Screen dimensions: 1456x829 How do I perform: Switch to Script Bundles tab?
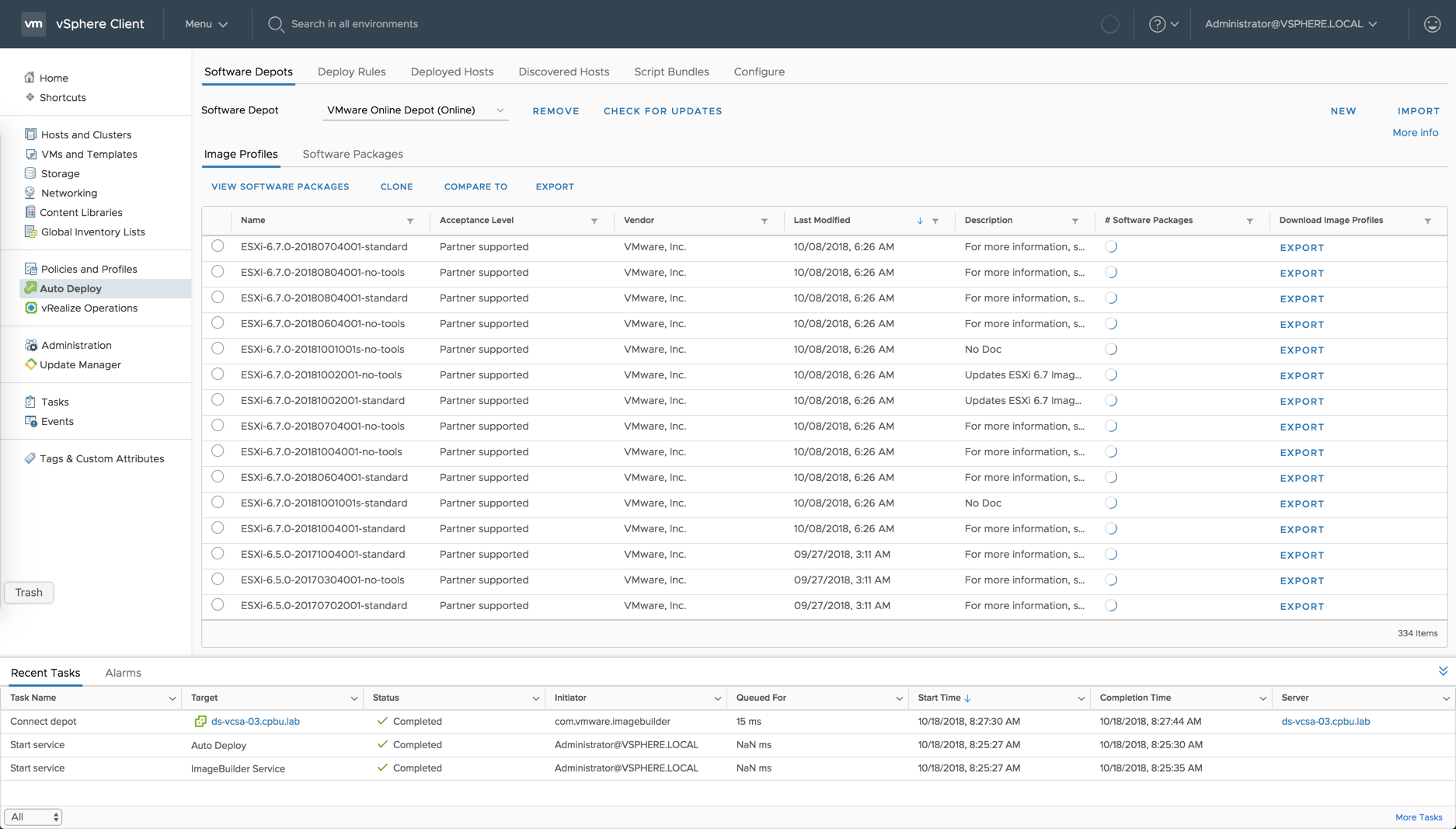click(671, 71)
